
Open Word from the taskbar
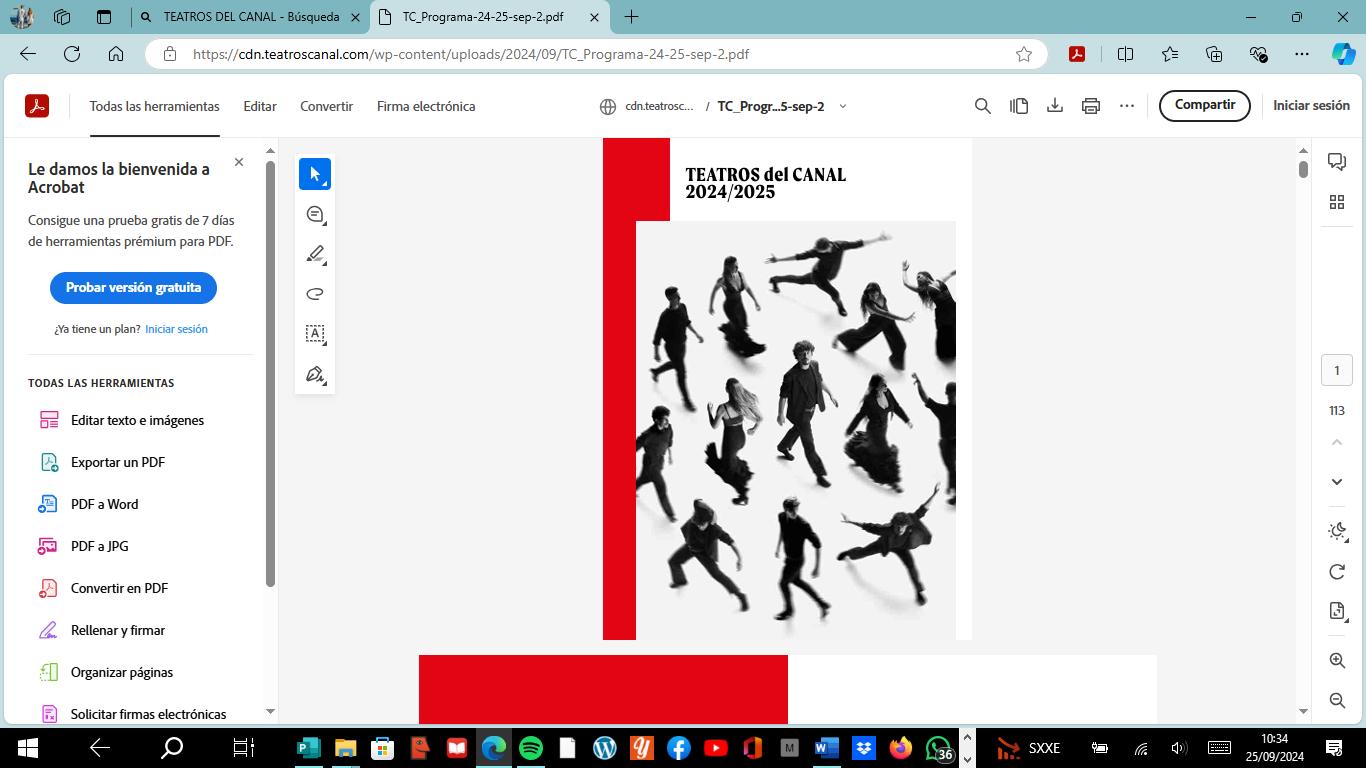pyautogui.click(x=826, y=748)
